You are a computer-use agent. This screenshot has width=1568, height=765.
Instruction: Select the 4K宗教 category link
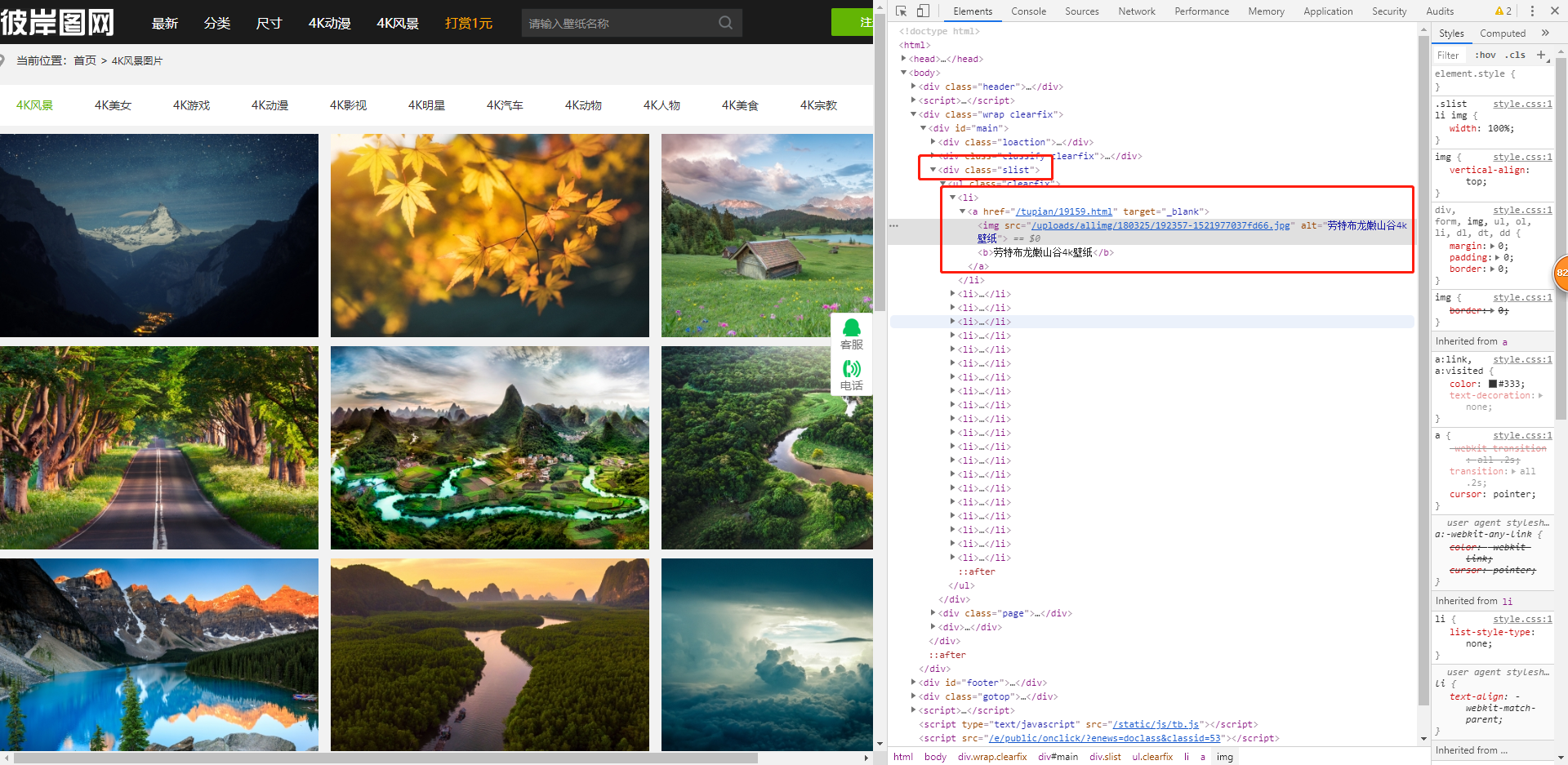coord(818,105)
